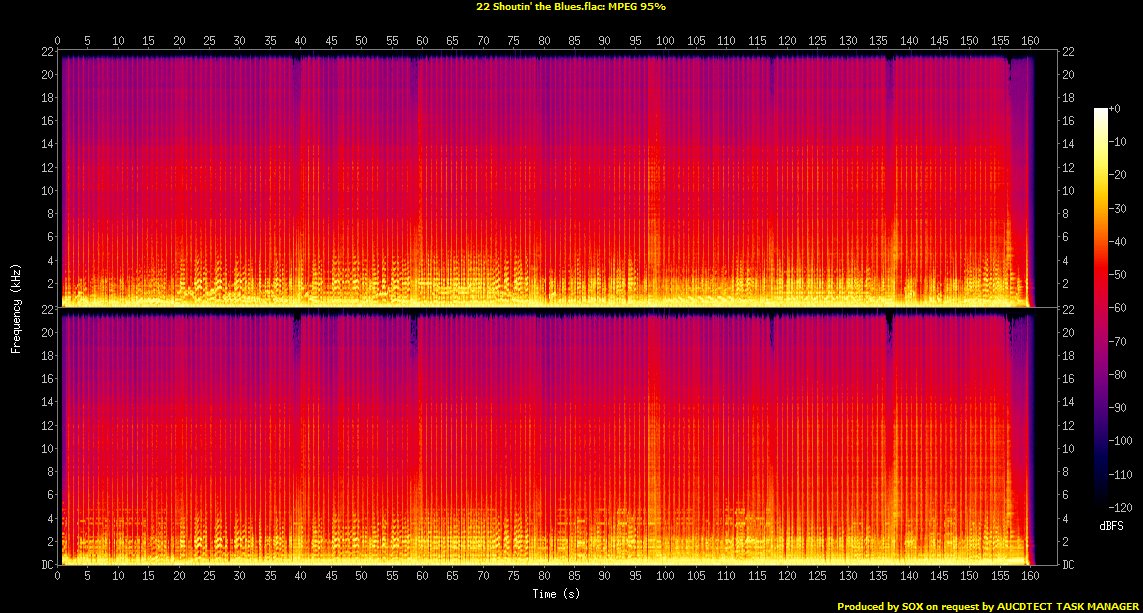Viewport: 1143px width, 613px height.
Task: Click the "DC" label at the bottom-left of the lower channel
Action: coord(46,564)
